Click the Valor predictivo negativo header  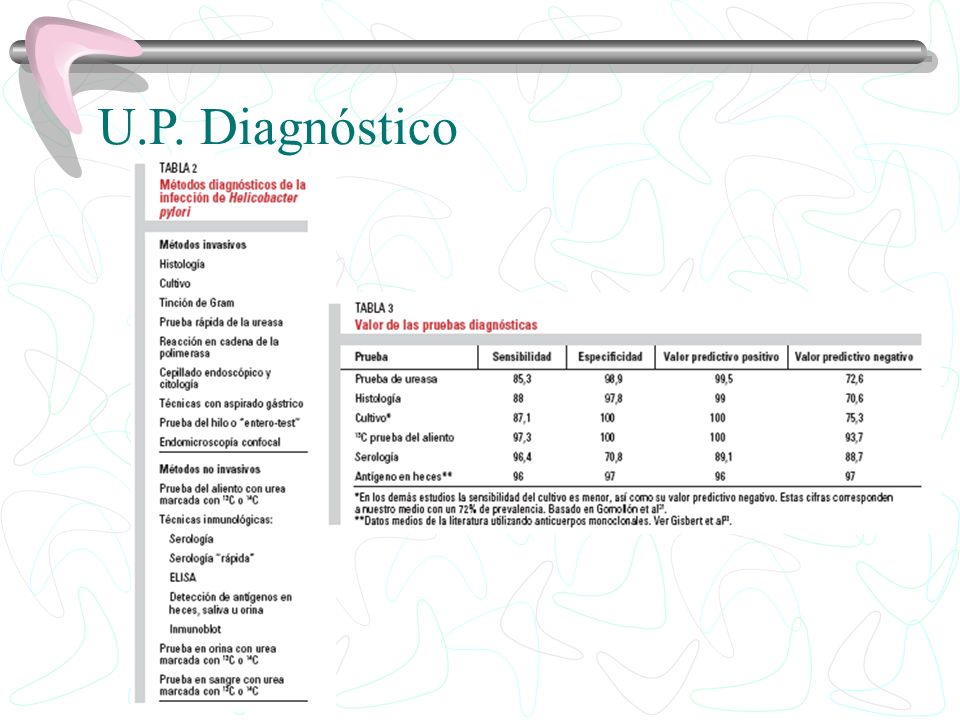point(853,357)
